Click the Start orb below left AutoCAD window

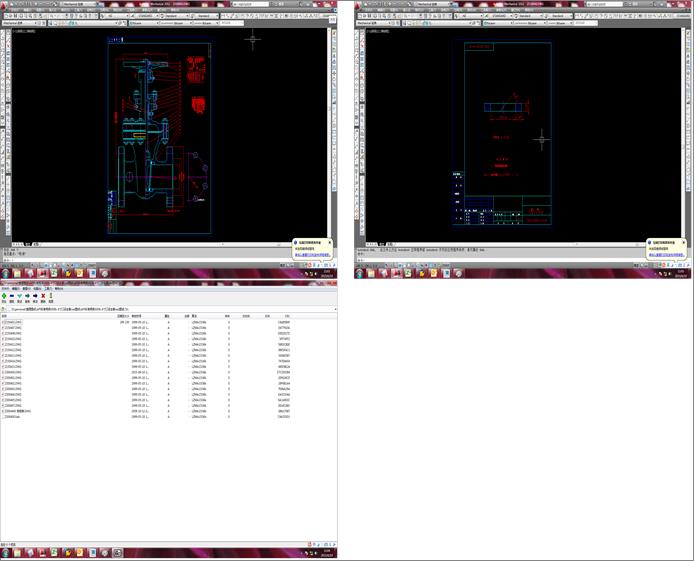coord(5,273)
